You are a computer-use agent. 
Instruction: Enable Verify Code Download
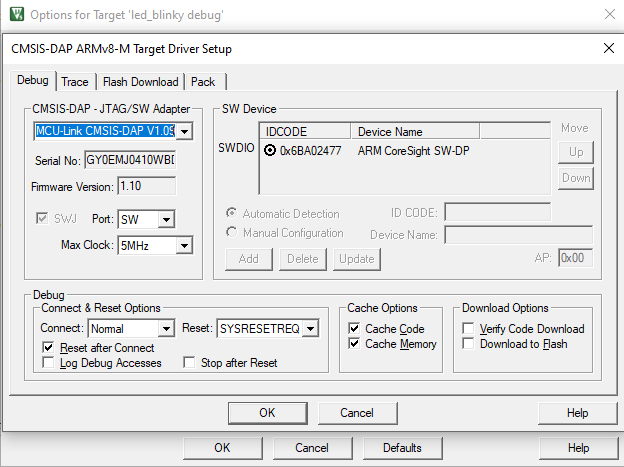[x=469, y=328]
